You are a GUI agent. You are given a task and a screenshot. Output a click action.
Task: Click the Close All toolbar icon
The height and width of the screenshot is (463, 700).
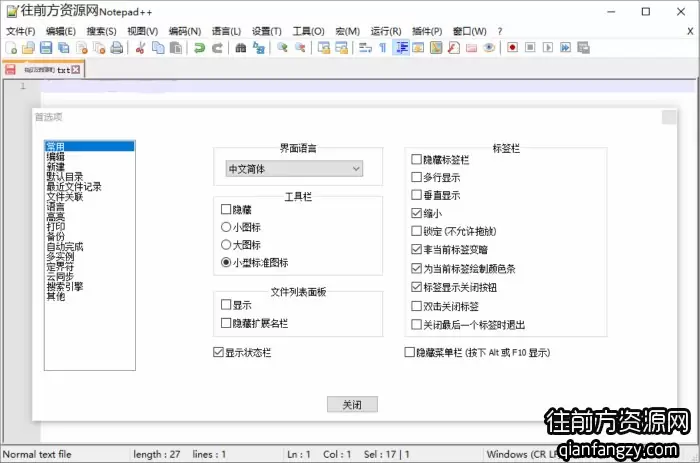[99, 47]
